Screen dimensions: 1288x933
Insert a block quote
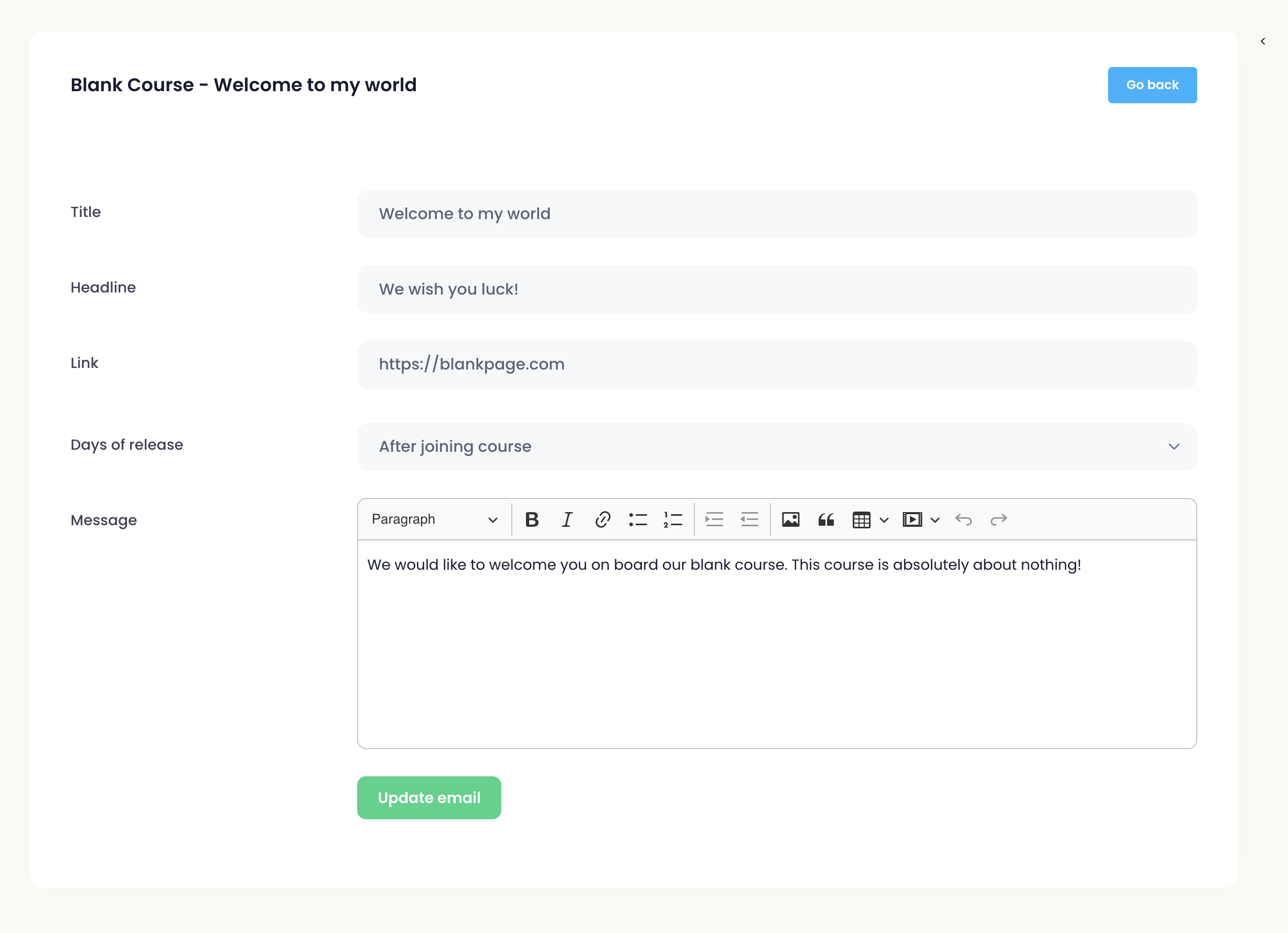(x=826, y=519)
